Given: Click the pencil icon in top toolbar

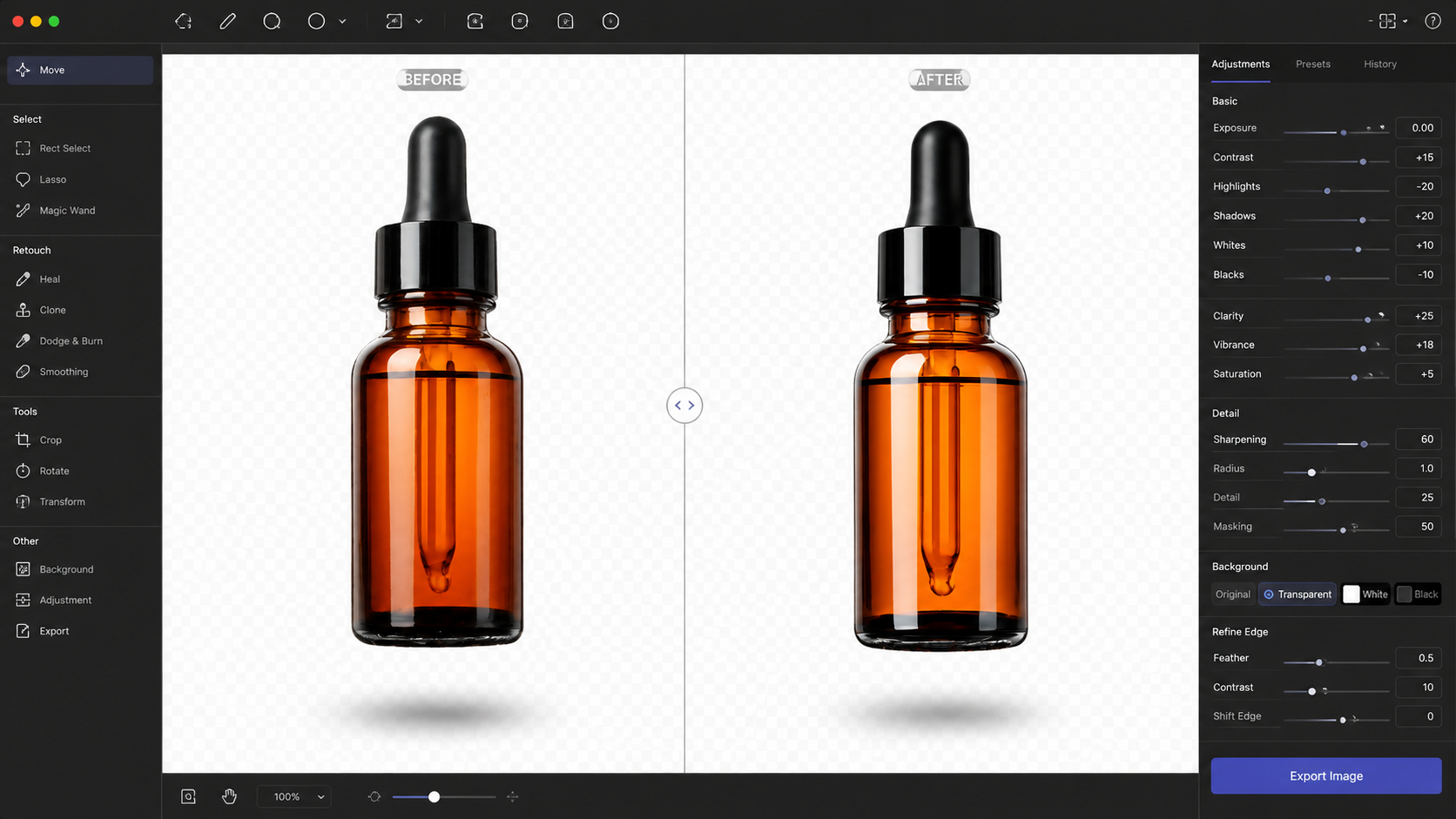Looking at the screenshot, I should (x=227, y=21).
